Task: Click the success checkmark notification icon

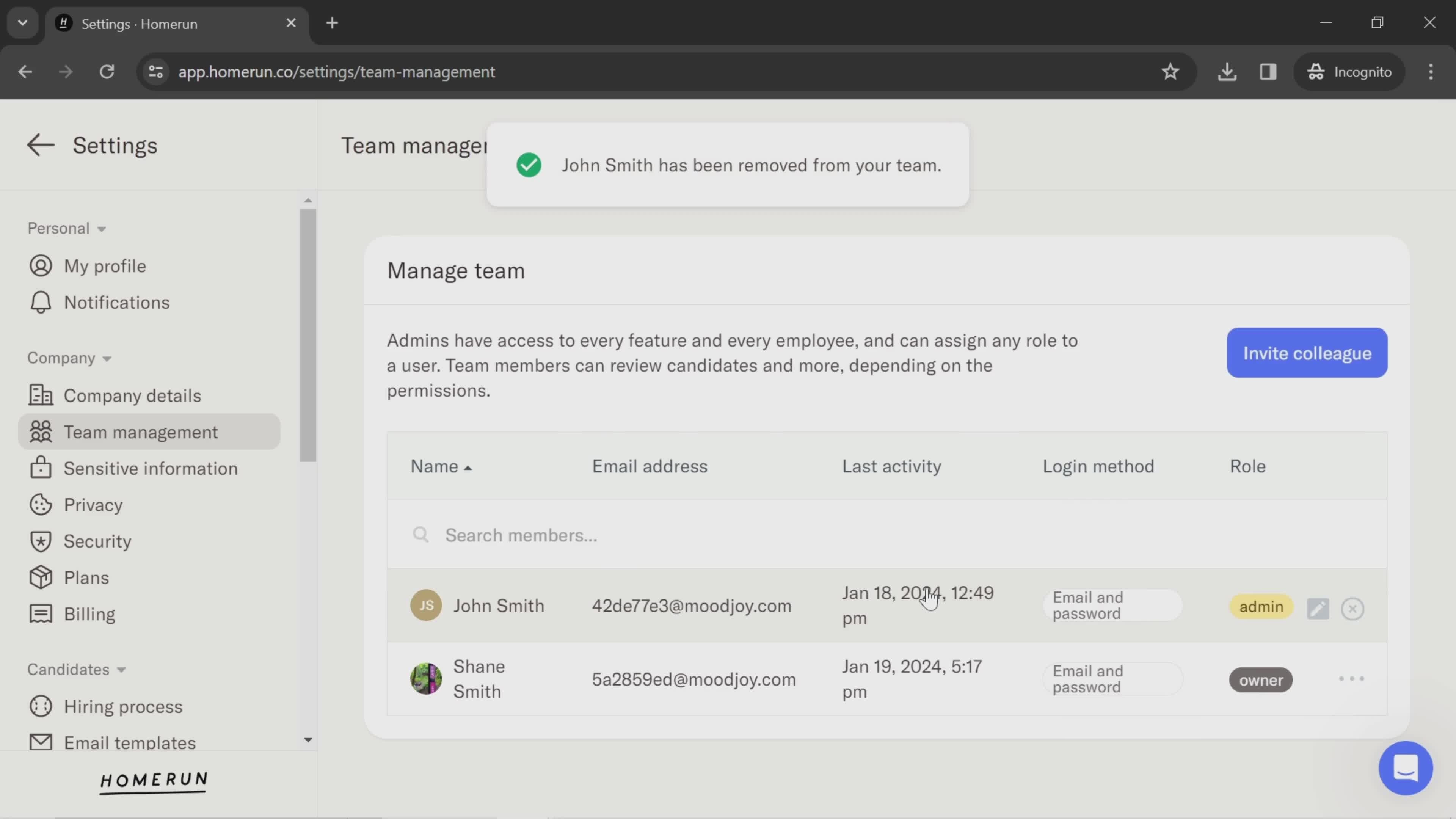Action: (528, 164)
